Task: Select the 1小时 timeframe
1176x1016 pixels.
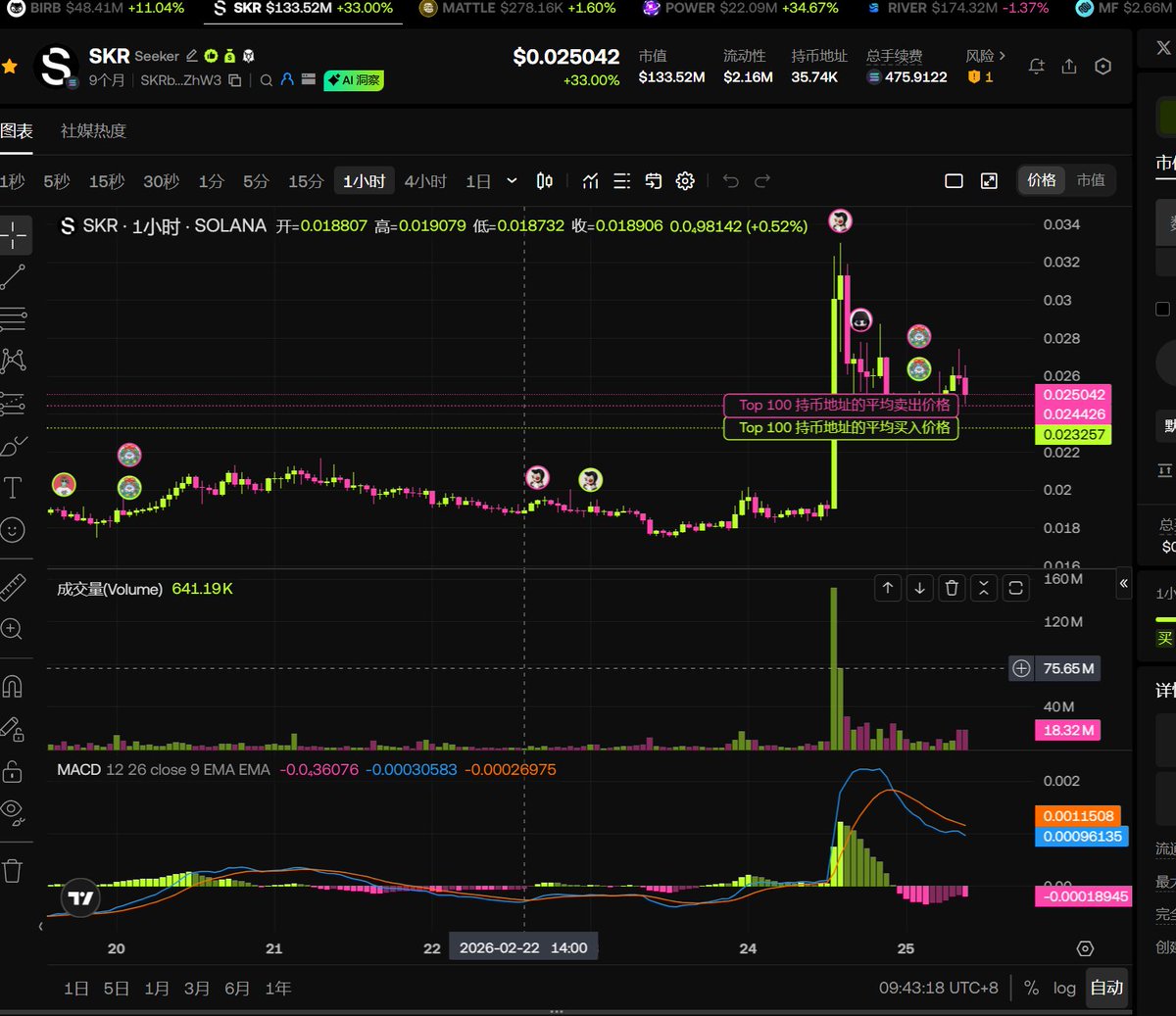Action: pyautogui.click(x=364, y=181)
